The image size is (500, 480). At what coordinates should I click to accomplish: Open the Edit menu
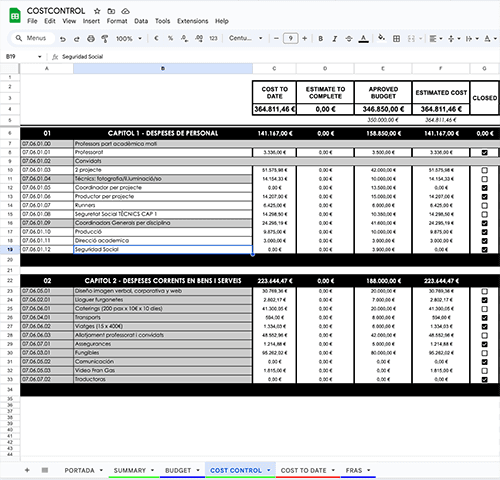point(50,21)
